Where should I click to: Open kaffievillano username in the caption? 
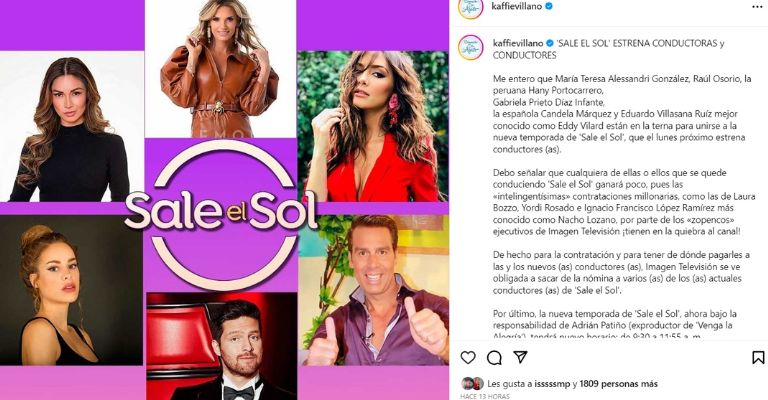518,43
